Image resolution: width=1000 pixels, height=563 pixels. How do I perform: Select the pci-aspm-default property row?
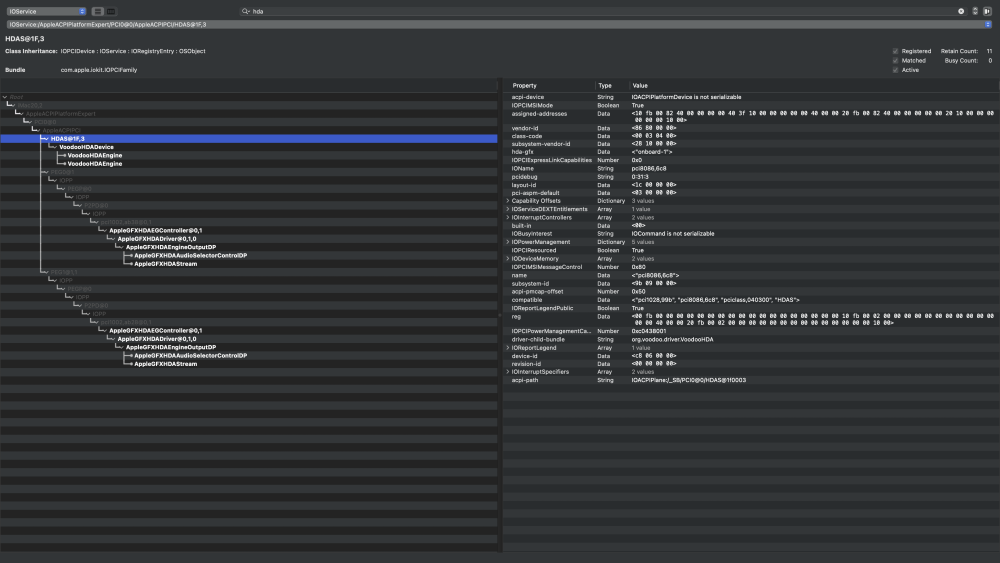coord(752,193)
